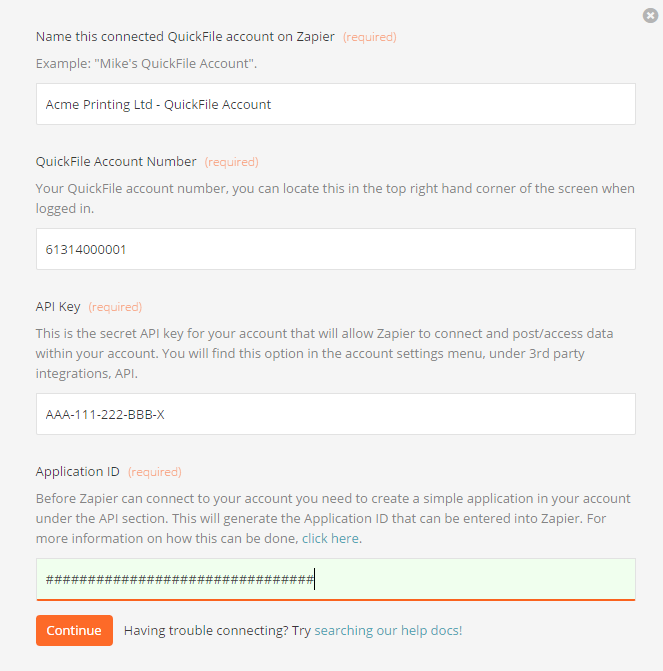Click the API key description paragraph
Viewport: 663px width, 671px height.
point(324,353)
